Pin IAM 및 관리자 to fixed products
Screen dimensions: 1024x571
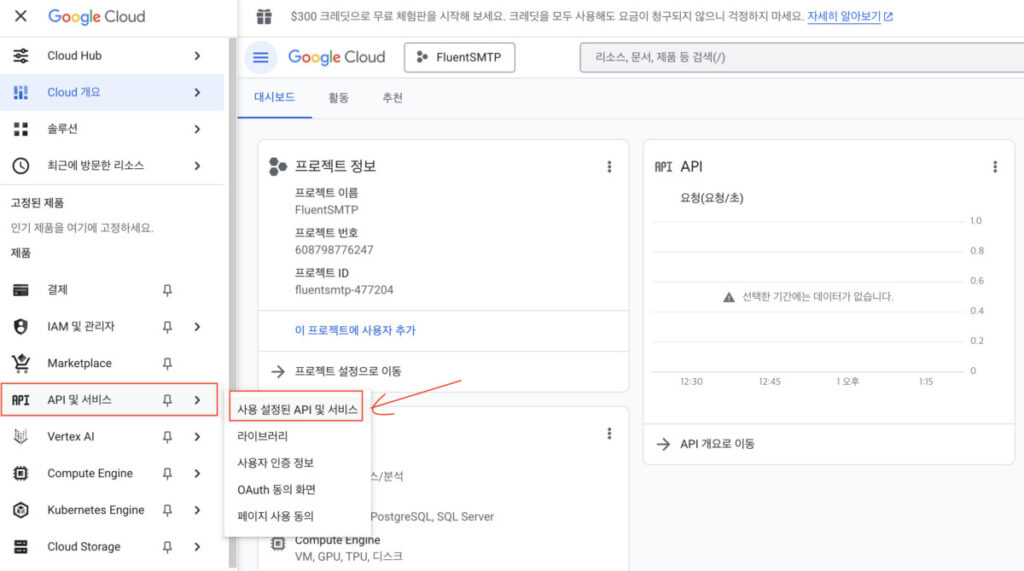pyautogui.click(x=167, y=326)
